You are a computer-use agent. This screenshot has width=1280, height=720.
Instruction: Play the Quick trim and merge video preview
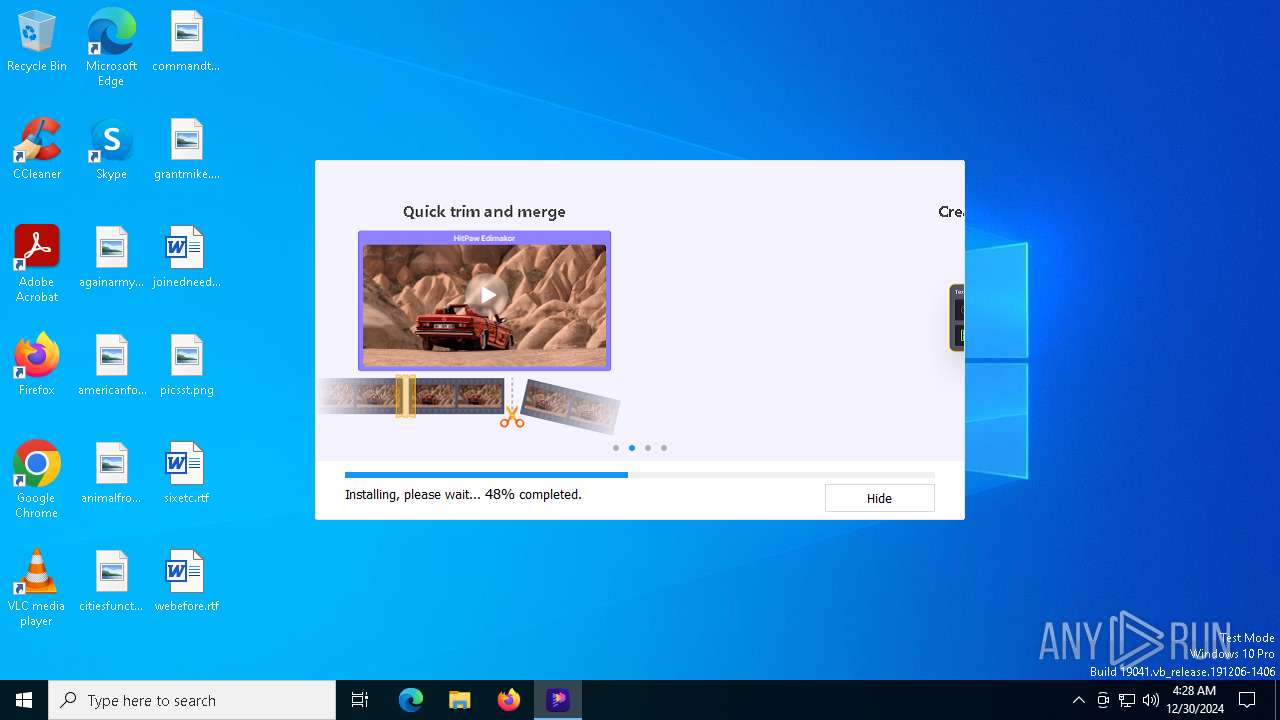click(487, 295)
